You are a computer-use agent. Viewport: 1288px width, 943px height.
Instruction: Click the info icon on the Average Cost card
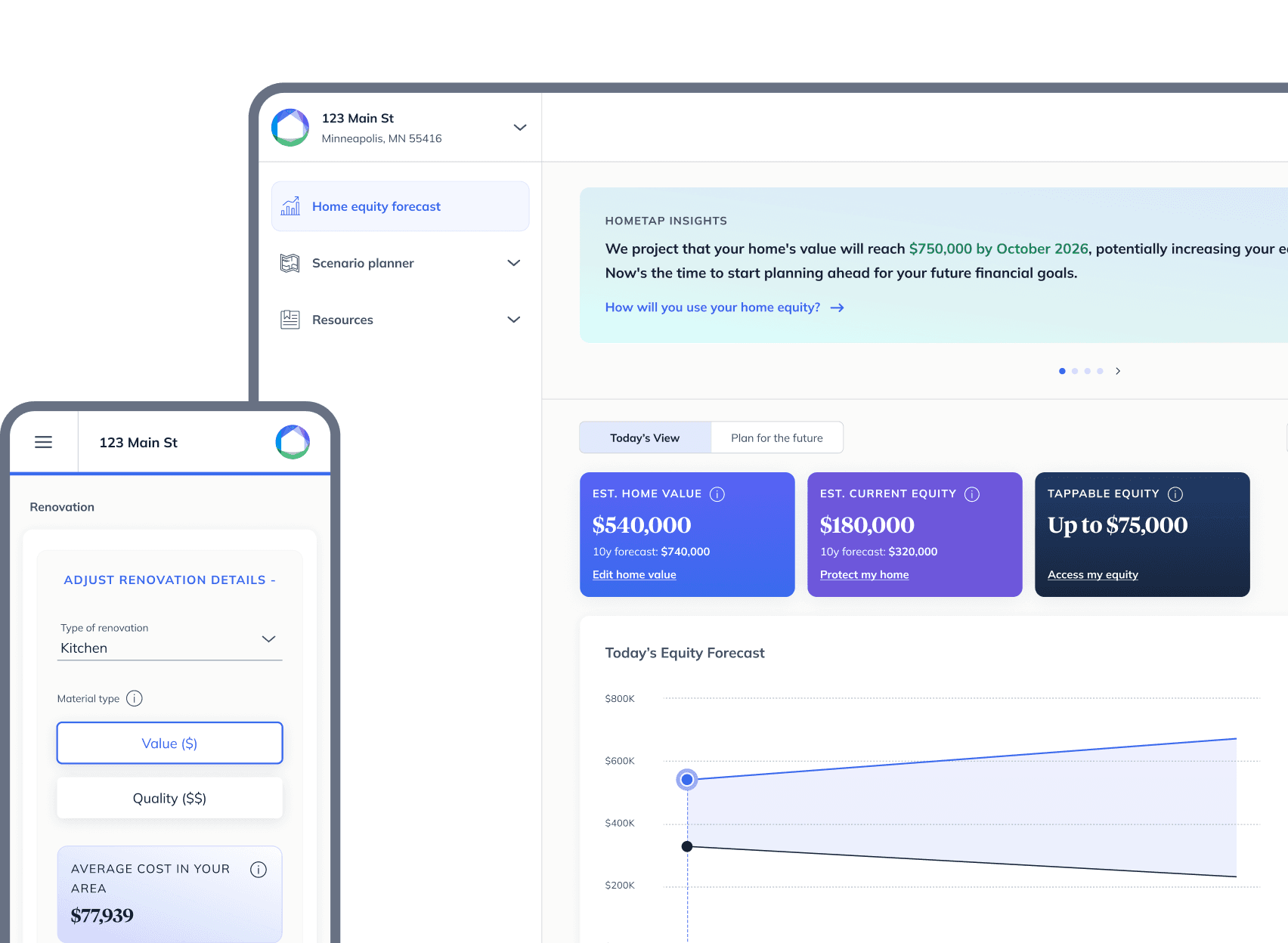click(x=259, y=870)
